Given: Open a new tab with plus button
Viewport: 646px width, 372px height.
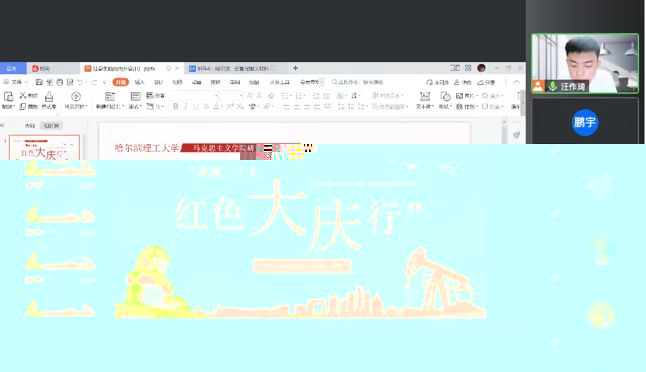Looking at the screenshot, I should 295,68.
